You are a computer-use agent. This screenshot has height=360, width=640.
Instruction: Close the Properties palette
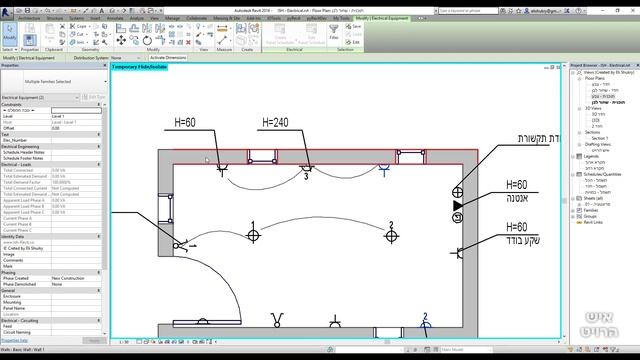pos(105,65)
